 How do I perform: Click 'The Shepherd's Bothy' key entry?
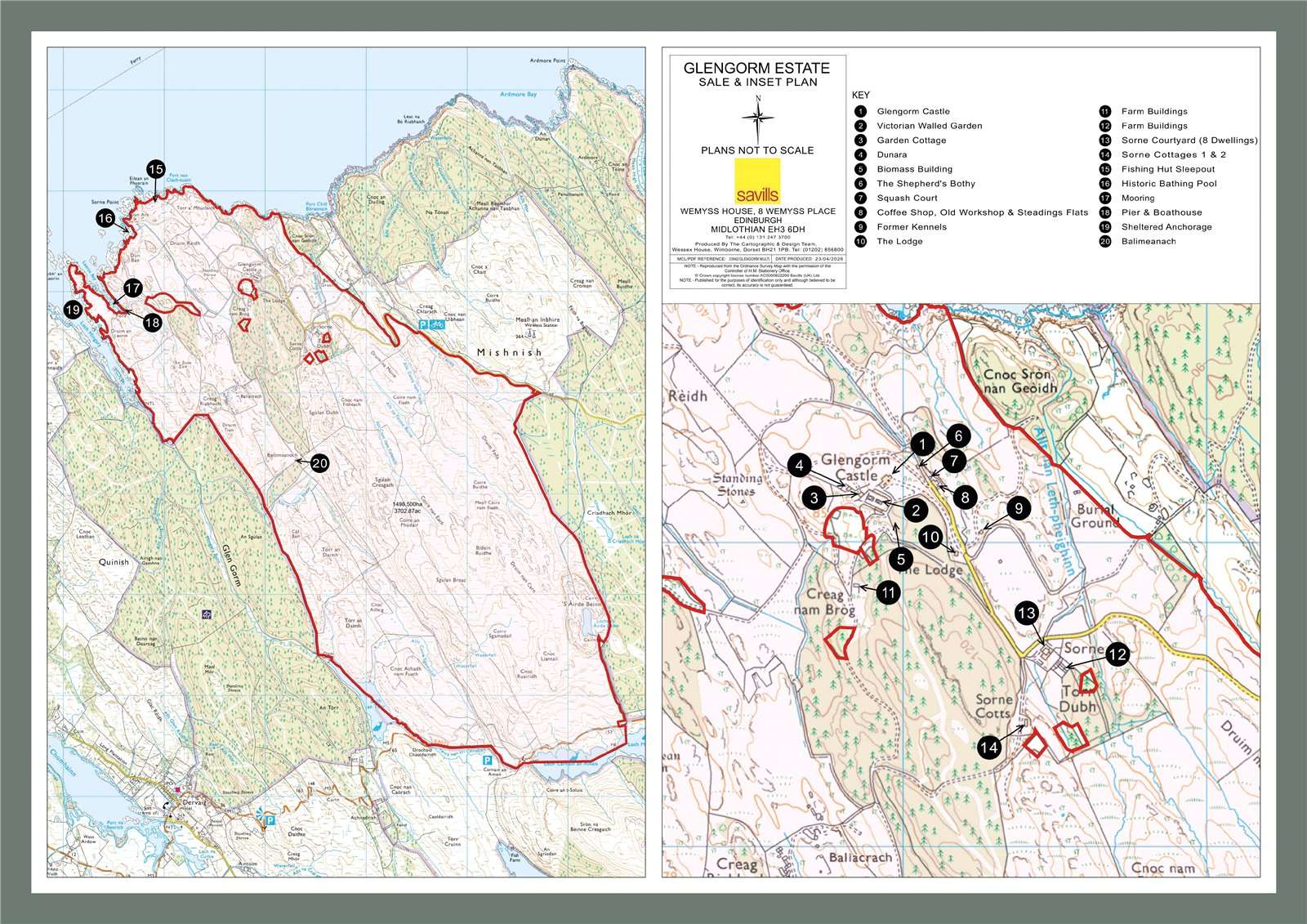click(926, 184)
